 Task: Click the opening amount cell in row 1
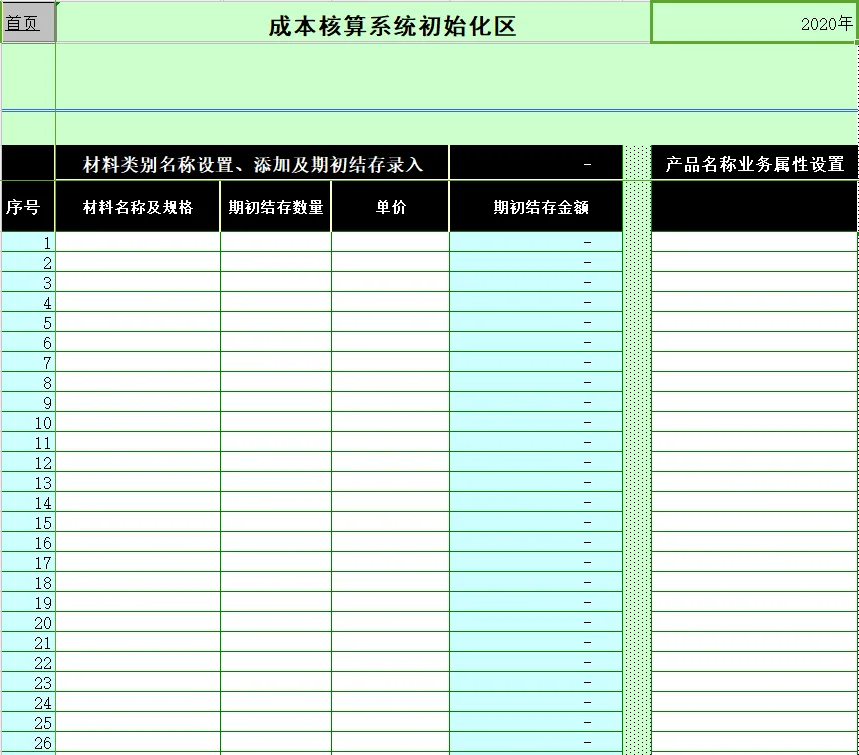click(536, 242)
